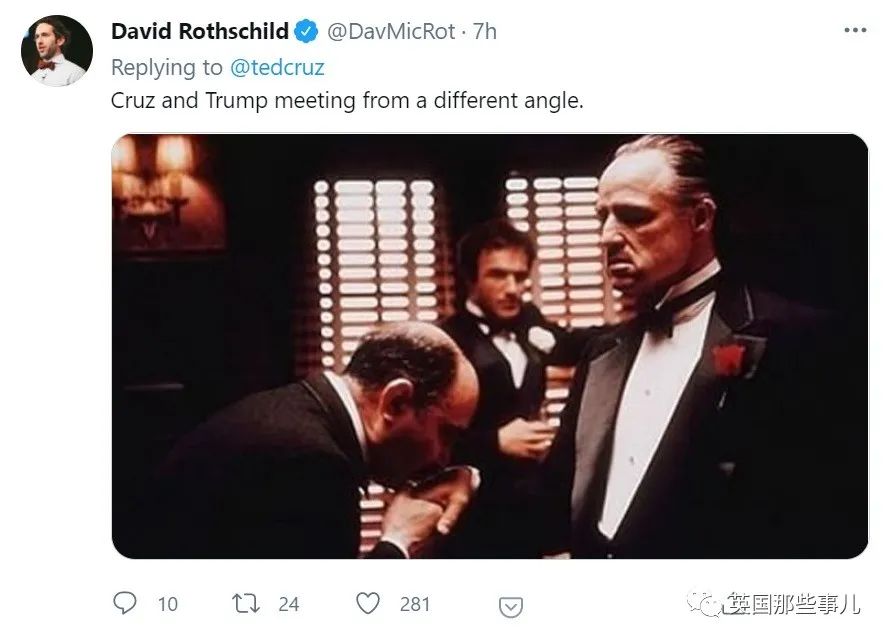Click the tweet text about Cruz and Trump
This screenshot has width=889, height=643.
point(347,101)
